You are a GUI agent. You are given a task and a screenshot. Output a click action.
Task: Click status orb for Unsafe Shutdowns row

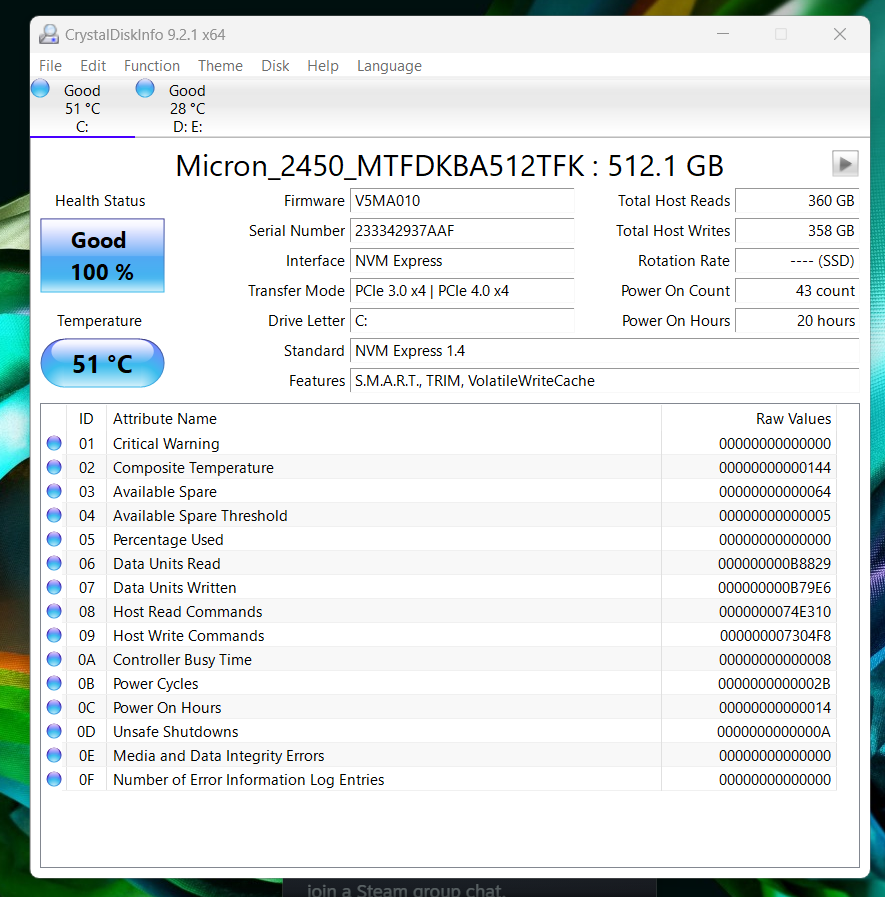click(54, 732)
